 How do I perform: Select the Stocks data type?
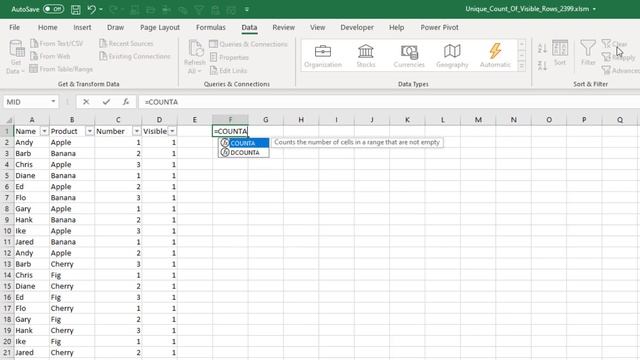click(x=366, y=56)
